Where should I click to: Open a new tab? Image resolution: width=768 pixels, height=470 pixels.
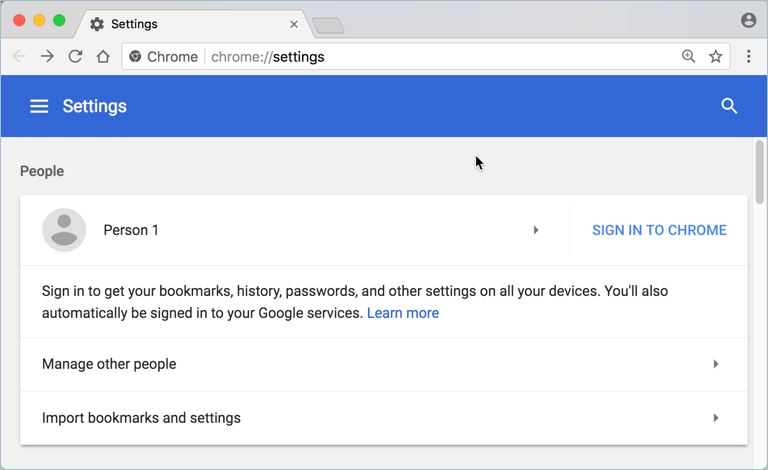coord(329,25)
